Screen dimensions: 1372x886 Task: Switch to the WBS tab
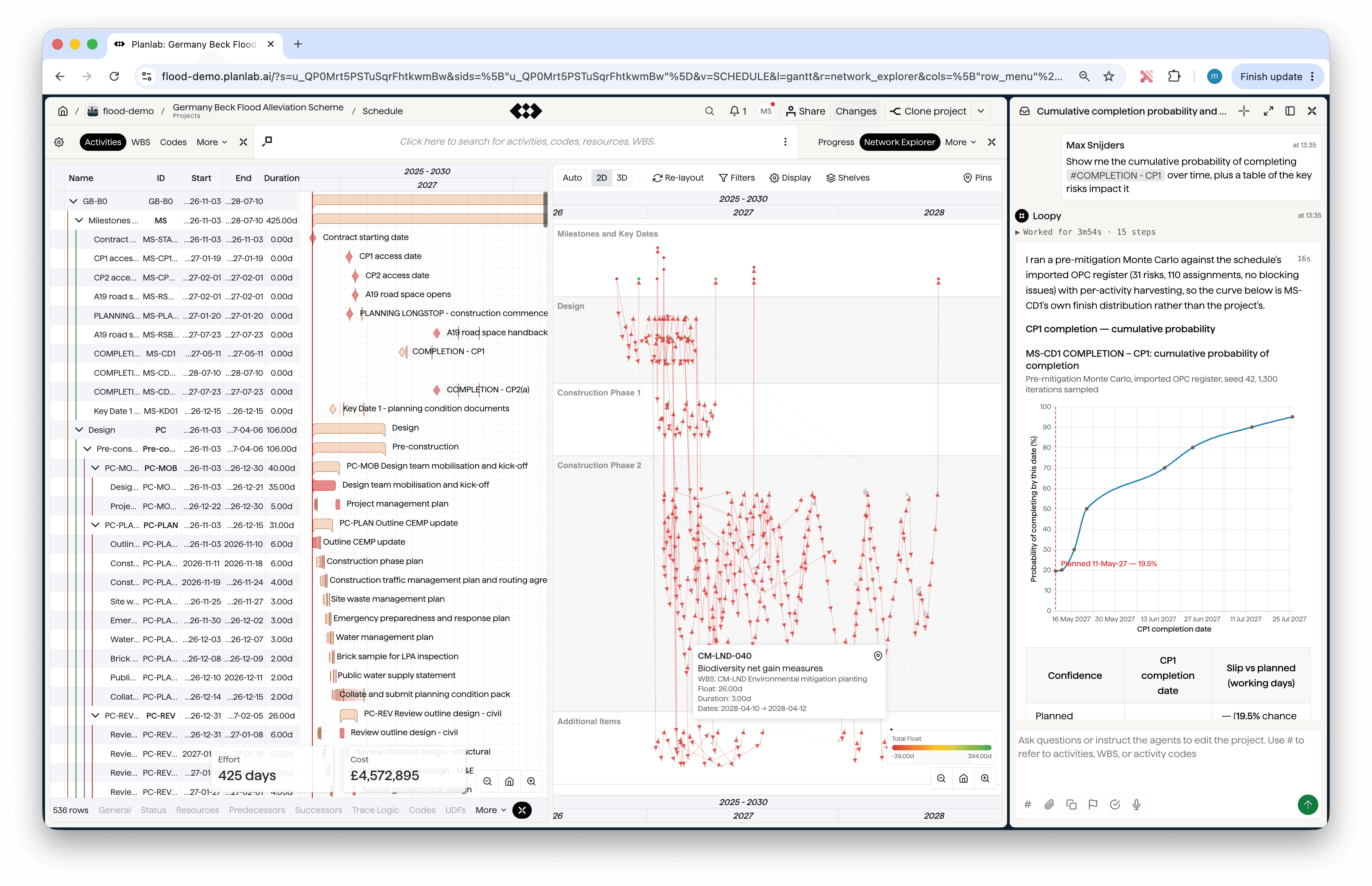coord(140,142)
